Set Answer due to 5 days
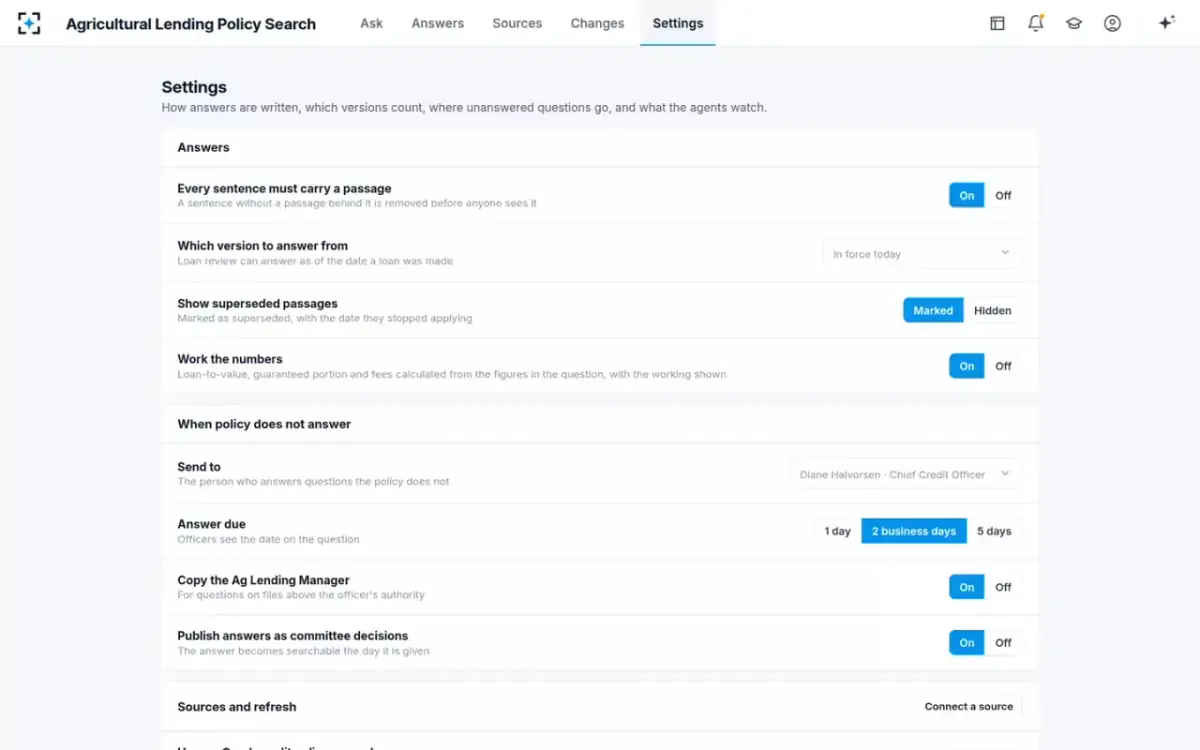The width and height of the screenshot is (1200, 750). [x=994, y=531]
